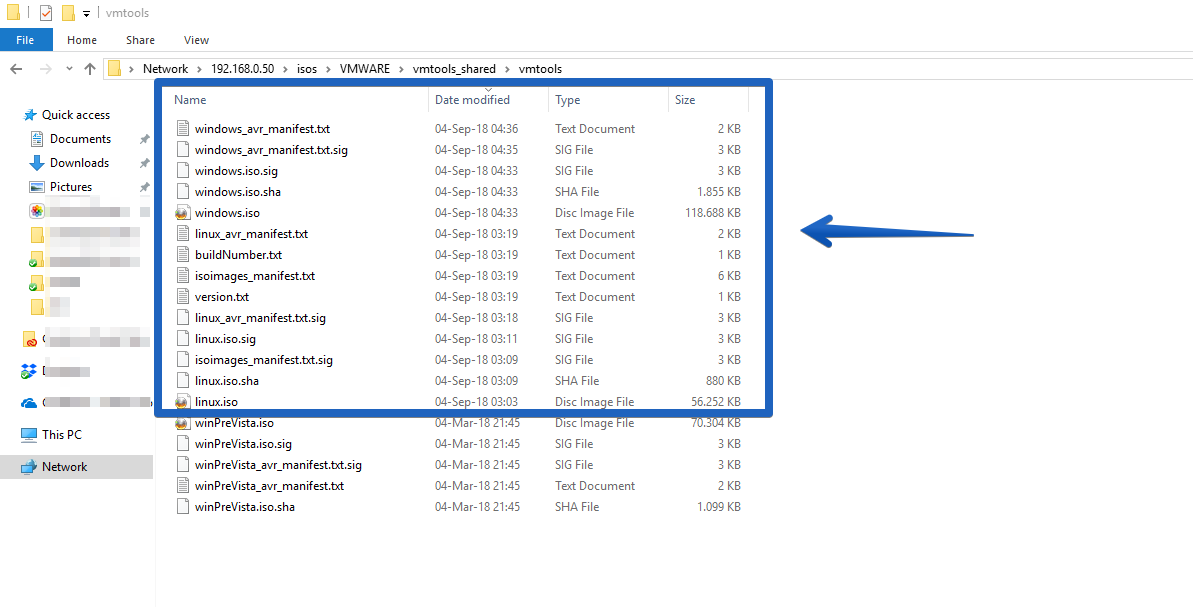Open Downloads in Quick access
The image size is (1193, 607).
[79, 163]
